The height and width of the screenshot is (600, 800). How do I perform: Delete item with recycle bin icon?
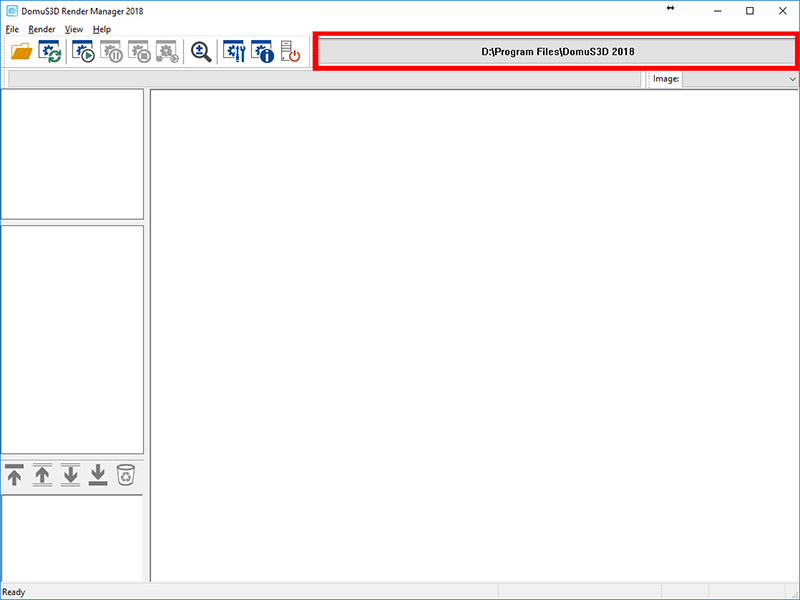click(126, 475)
